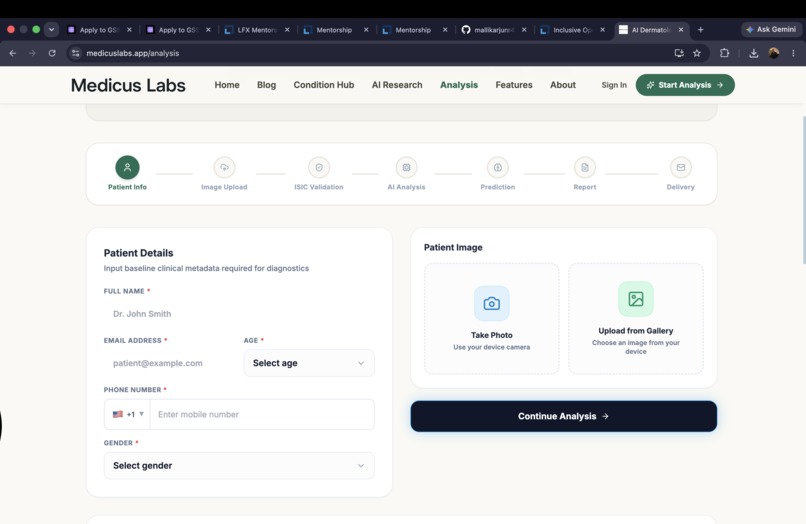806x524 pixels.
Task: Open the Chrome three-dot menu
Action: [x=793, y=53]
